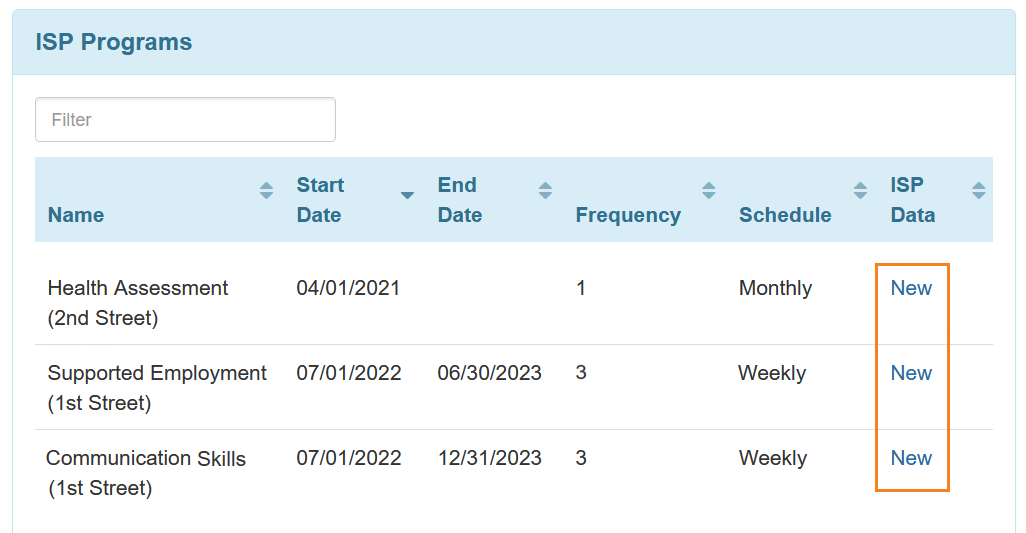The width and height of the screenshot is (1026, 533).
Task: Click the Frequency column header text
Action: tap(628, 215)
